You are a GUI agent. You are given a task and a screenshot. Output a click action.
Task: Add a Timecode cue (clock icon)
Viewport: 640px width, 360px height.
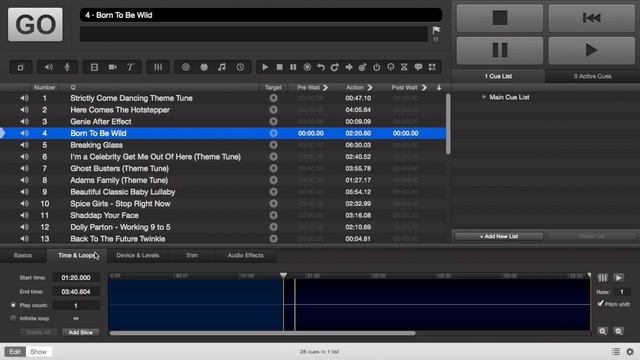[240, 67]
